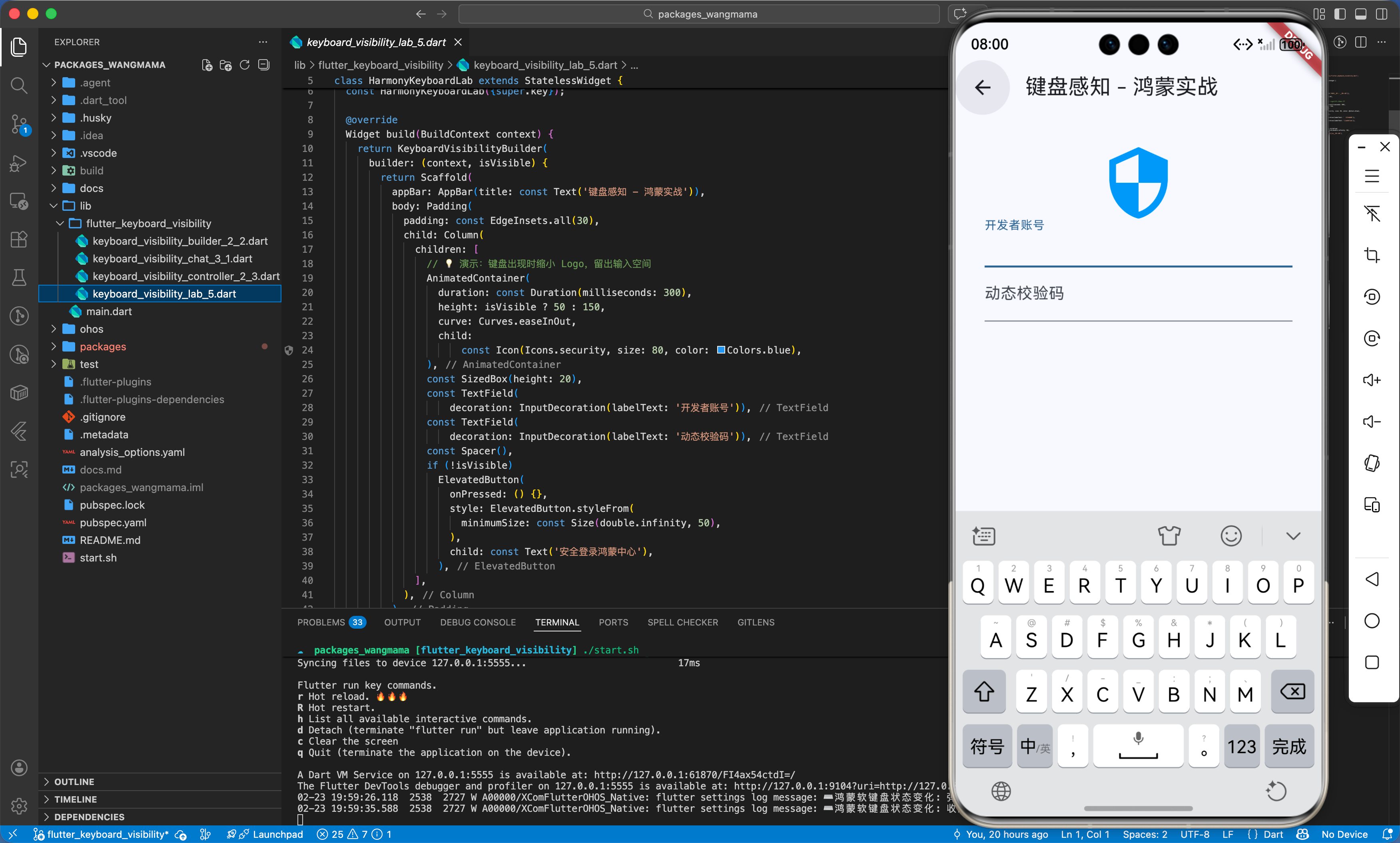The height and width of the screenshot is (843, 1400).
Task: Expand the packages folder
Action: pos(103,346)
